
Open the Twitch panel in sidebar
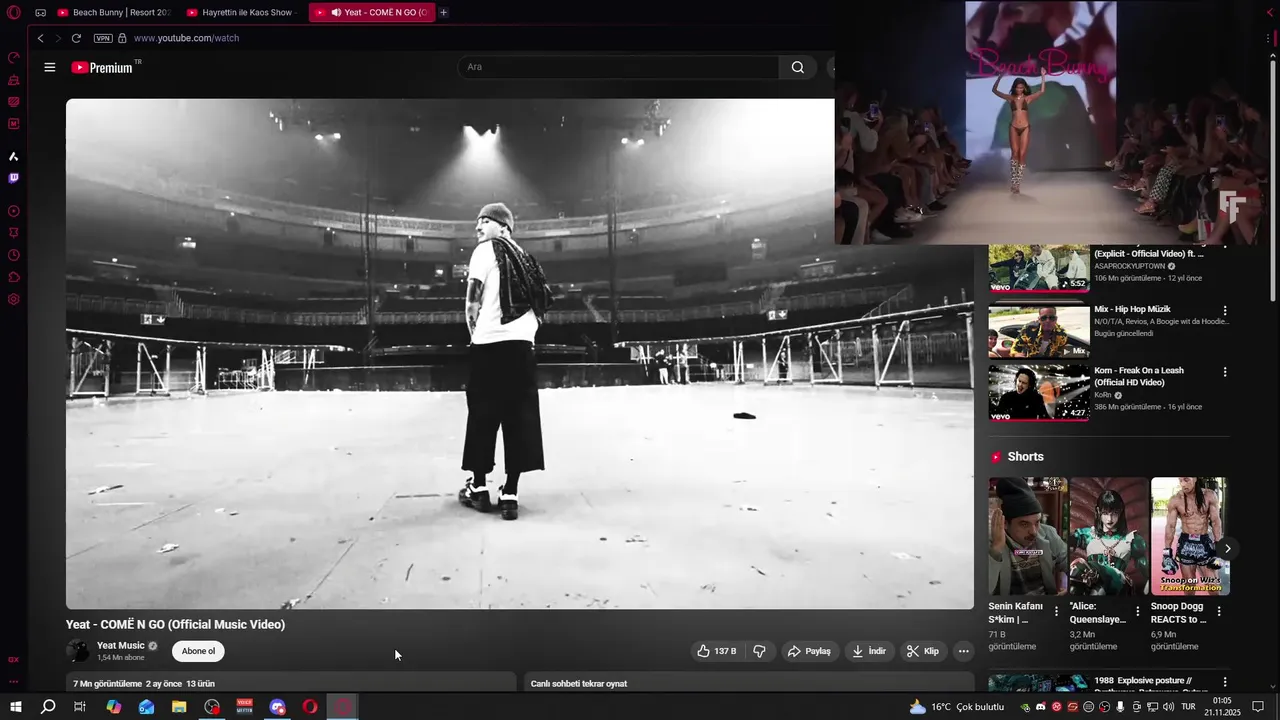pyautogui.click(x=14, y=178)
